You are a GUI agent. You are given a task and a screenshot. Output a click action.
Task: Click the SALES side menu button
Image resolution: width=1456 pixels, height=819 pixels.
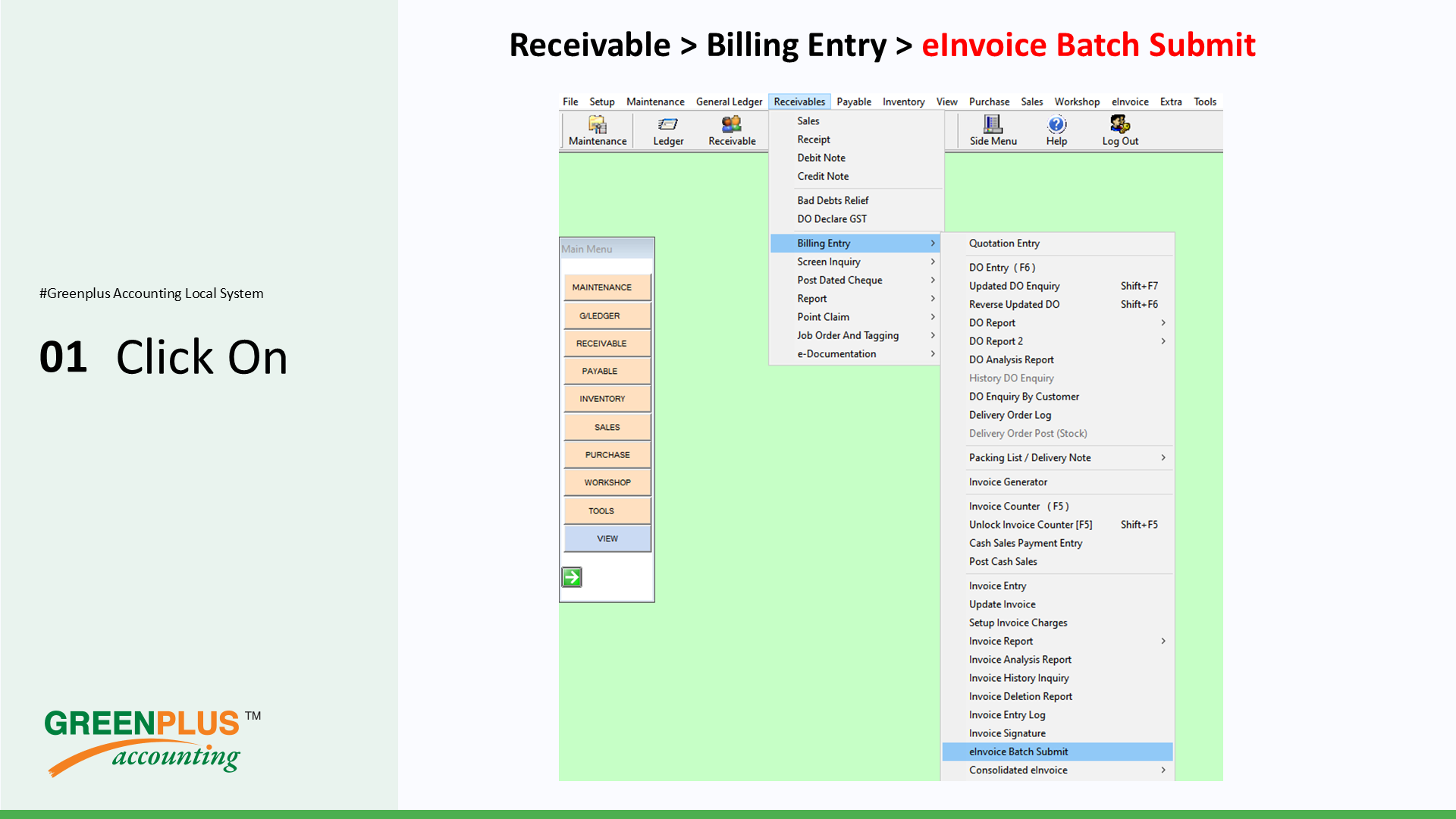pyautogui.click(x=607, y=427)
